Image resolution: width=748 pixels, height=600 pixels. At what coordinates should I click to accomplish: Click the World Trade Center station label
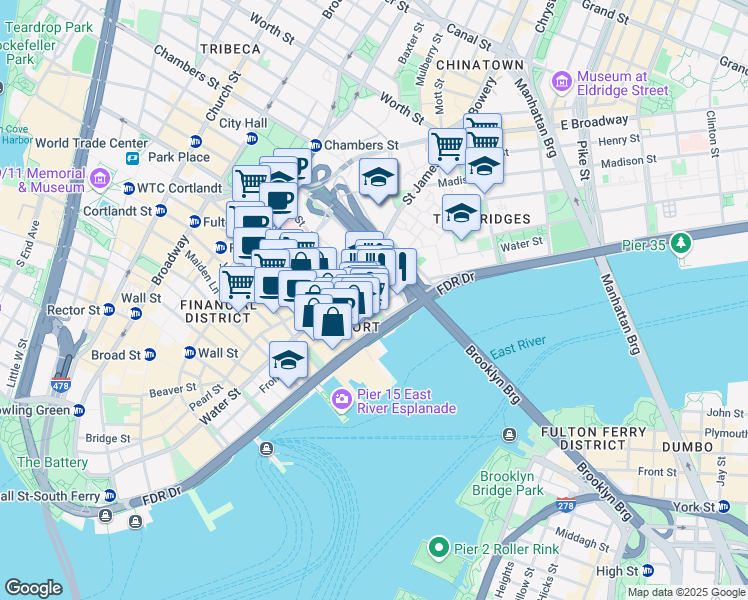click(x=92, y=143)
